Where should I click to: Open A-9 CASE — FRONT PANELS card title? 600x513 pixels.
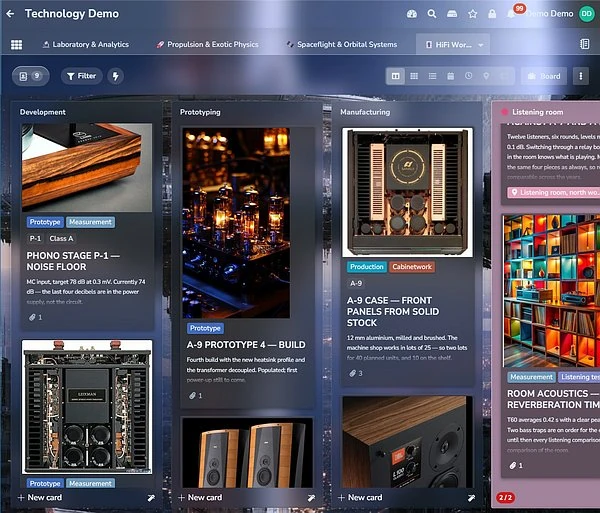pyautogui.click(x=393, y=311)
